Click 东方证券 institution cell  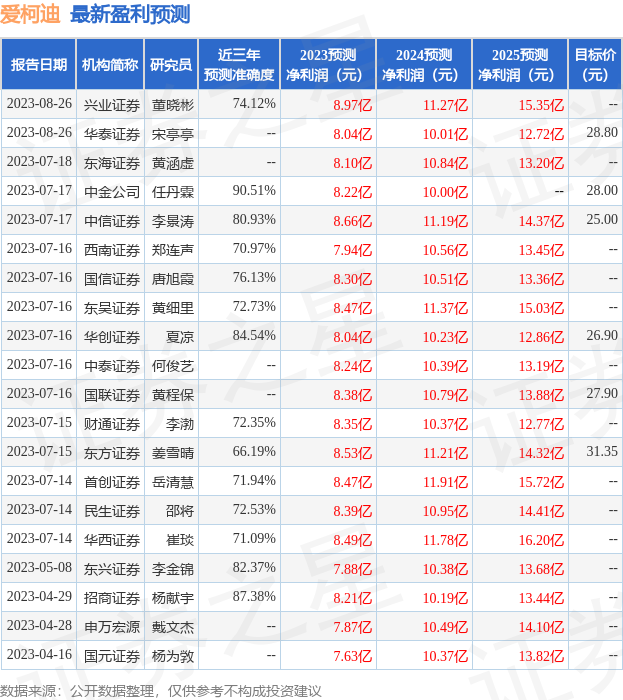click(112, 453)
